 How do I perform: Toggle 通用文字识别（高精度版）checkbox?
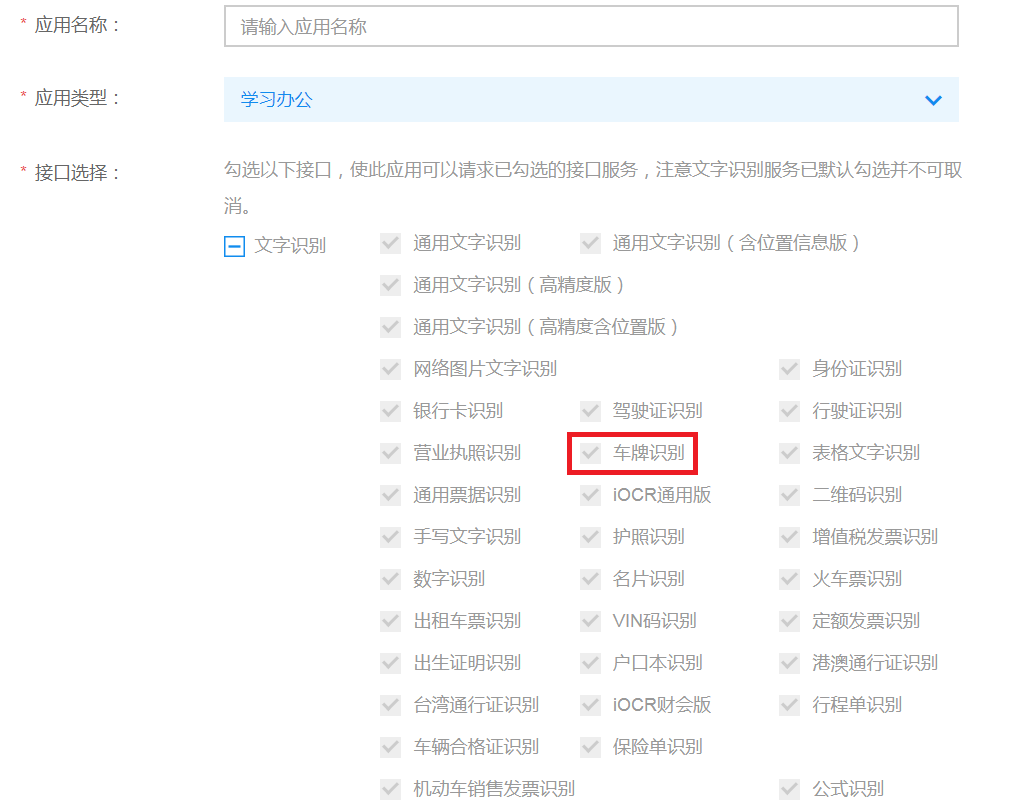[390, 285]
